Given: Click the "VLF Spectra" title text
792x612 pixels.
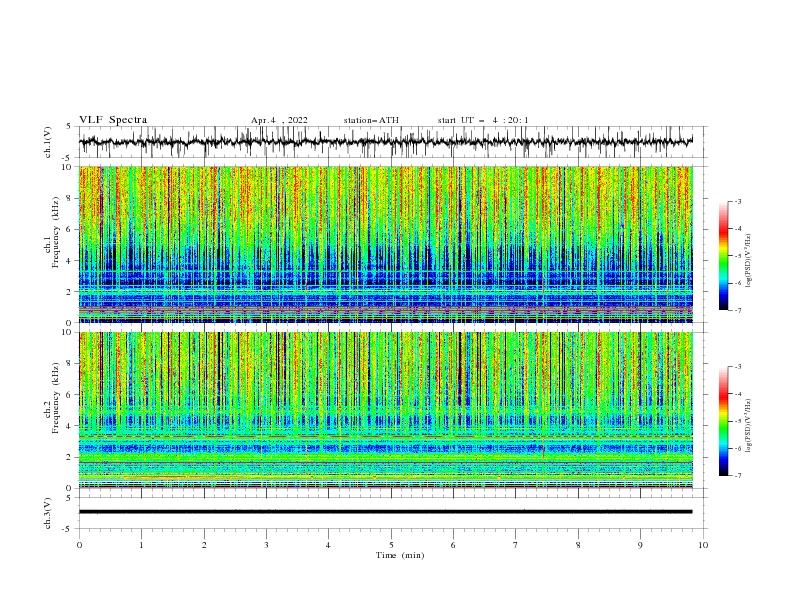Looking at the screenshot, I should point(113,120).
